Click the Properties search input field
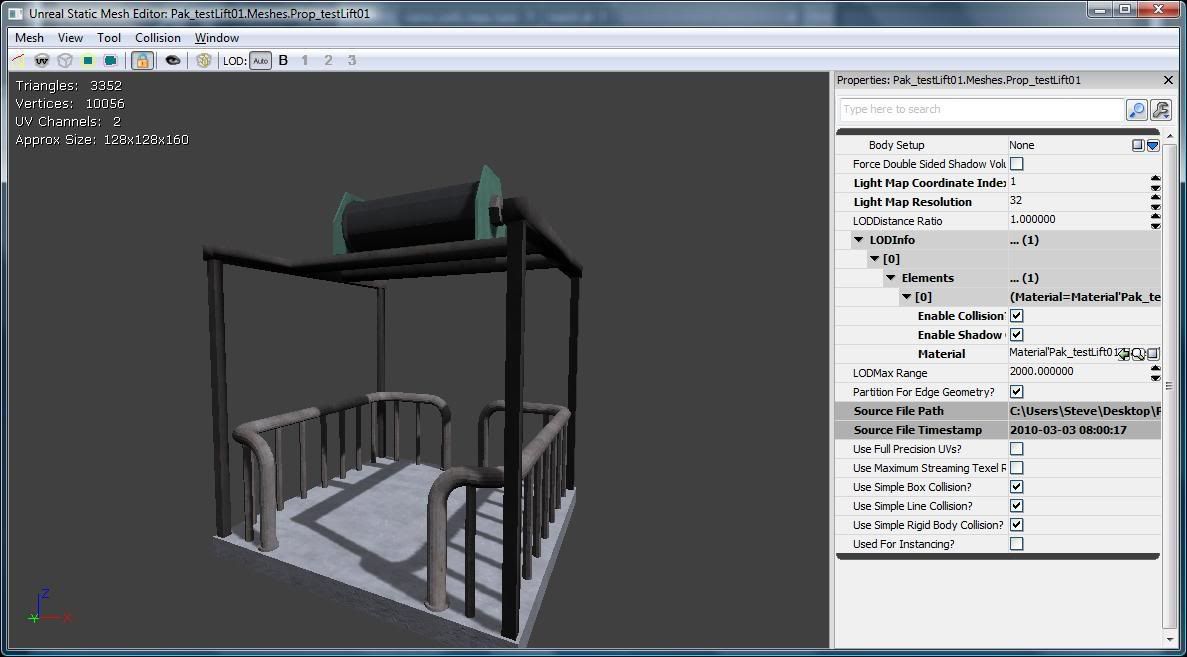 click(981, 110)
